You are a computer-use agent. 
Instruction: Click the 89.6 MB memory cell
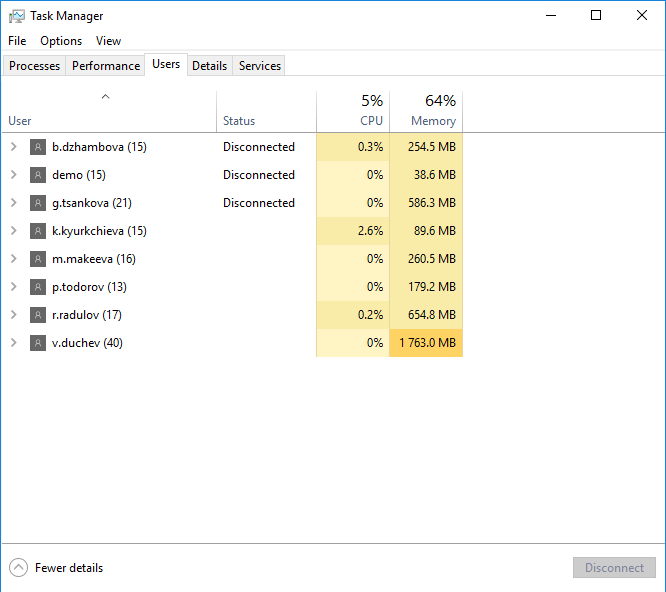coord(426,231)
